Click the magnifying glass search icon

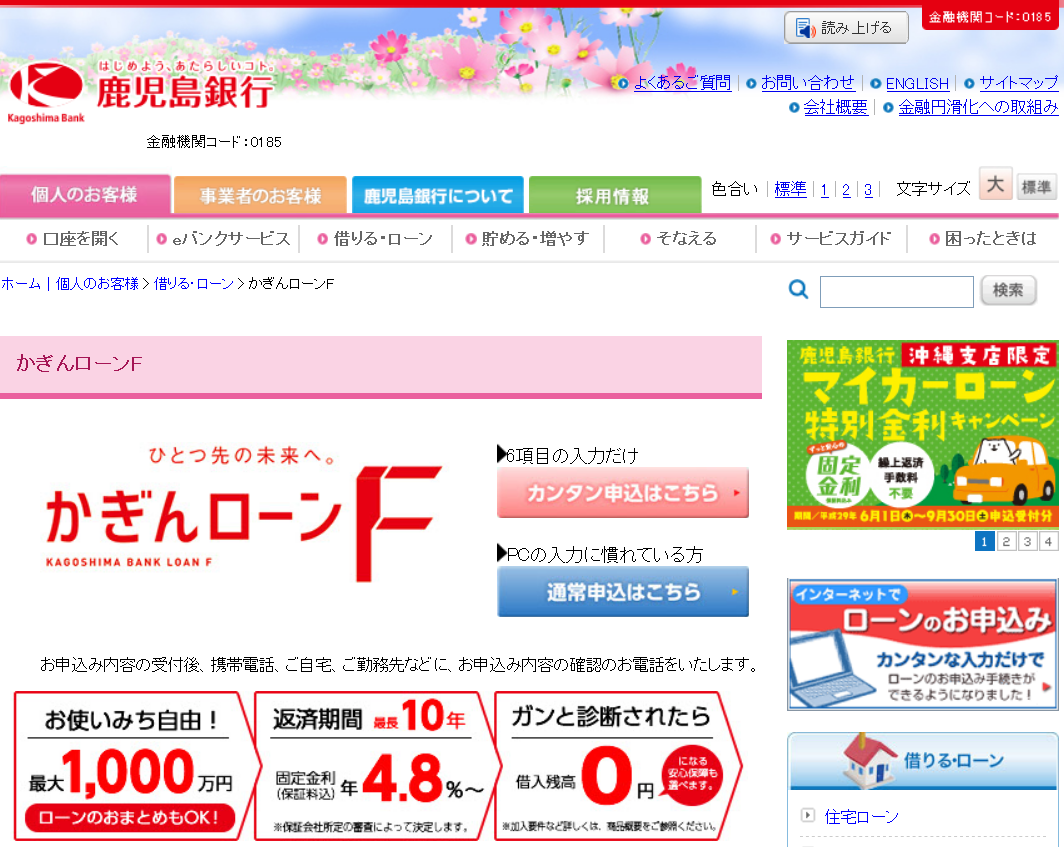click(x=799, y=290)
